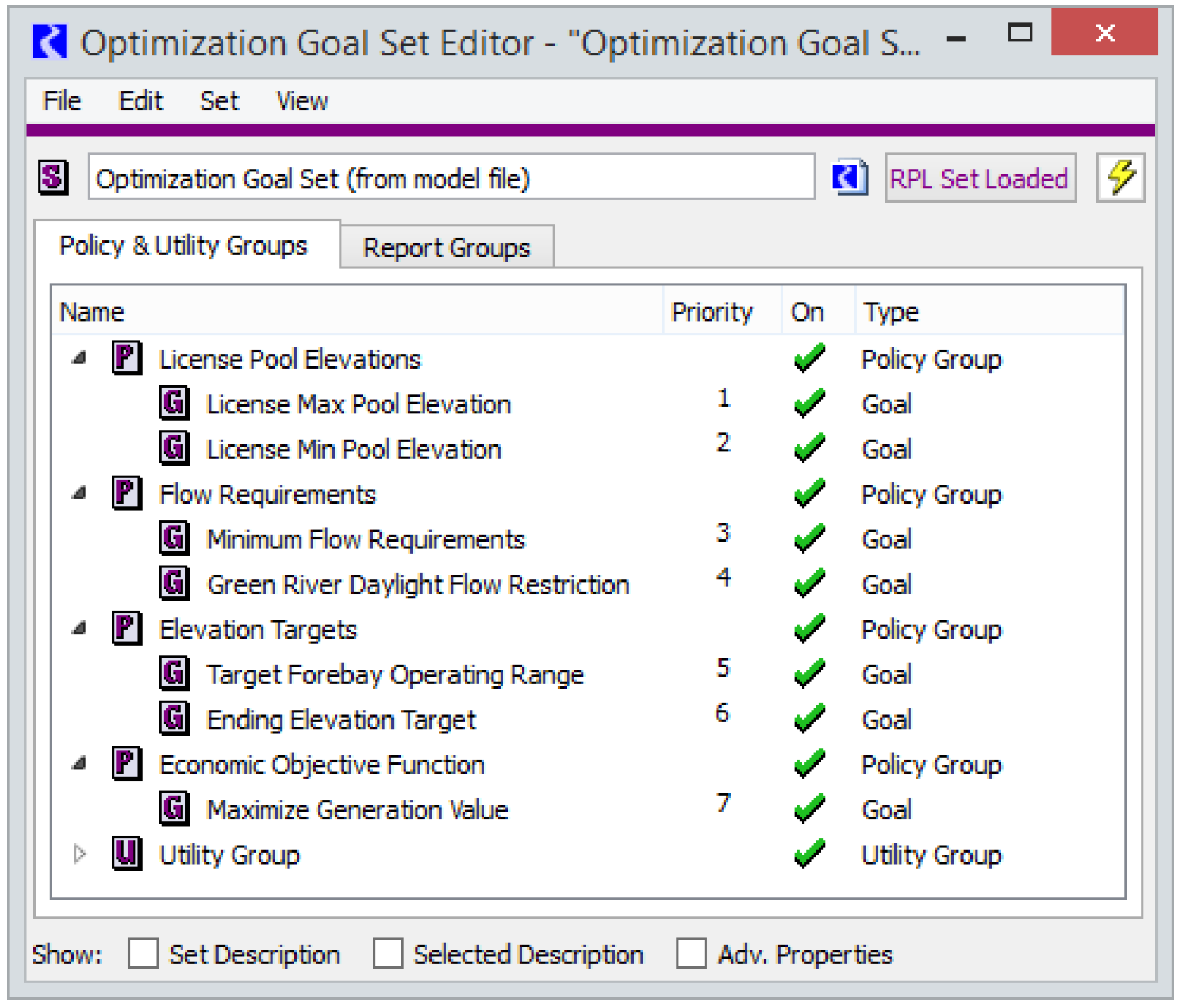This screenshot has height=1008, width=1179.
Task: Click the G icon for License Max Pool Elevation
Action: (174, 403)
